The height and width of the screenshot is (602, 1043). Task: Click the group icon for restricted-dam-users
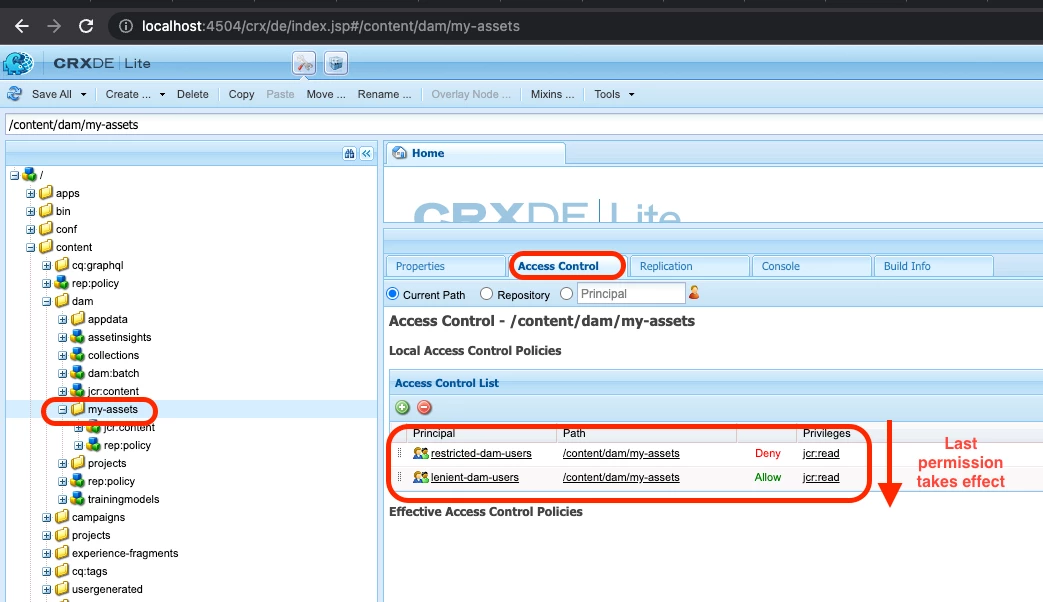point(420,453)
